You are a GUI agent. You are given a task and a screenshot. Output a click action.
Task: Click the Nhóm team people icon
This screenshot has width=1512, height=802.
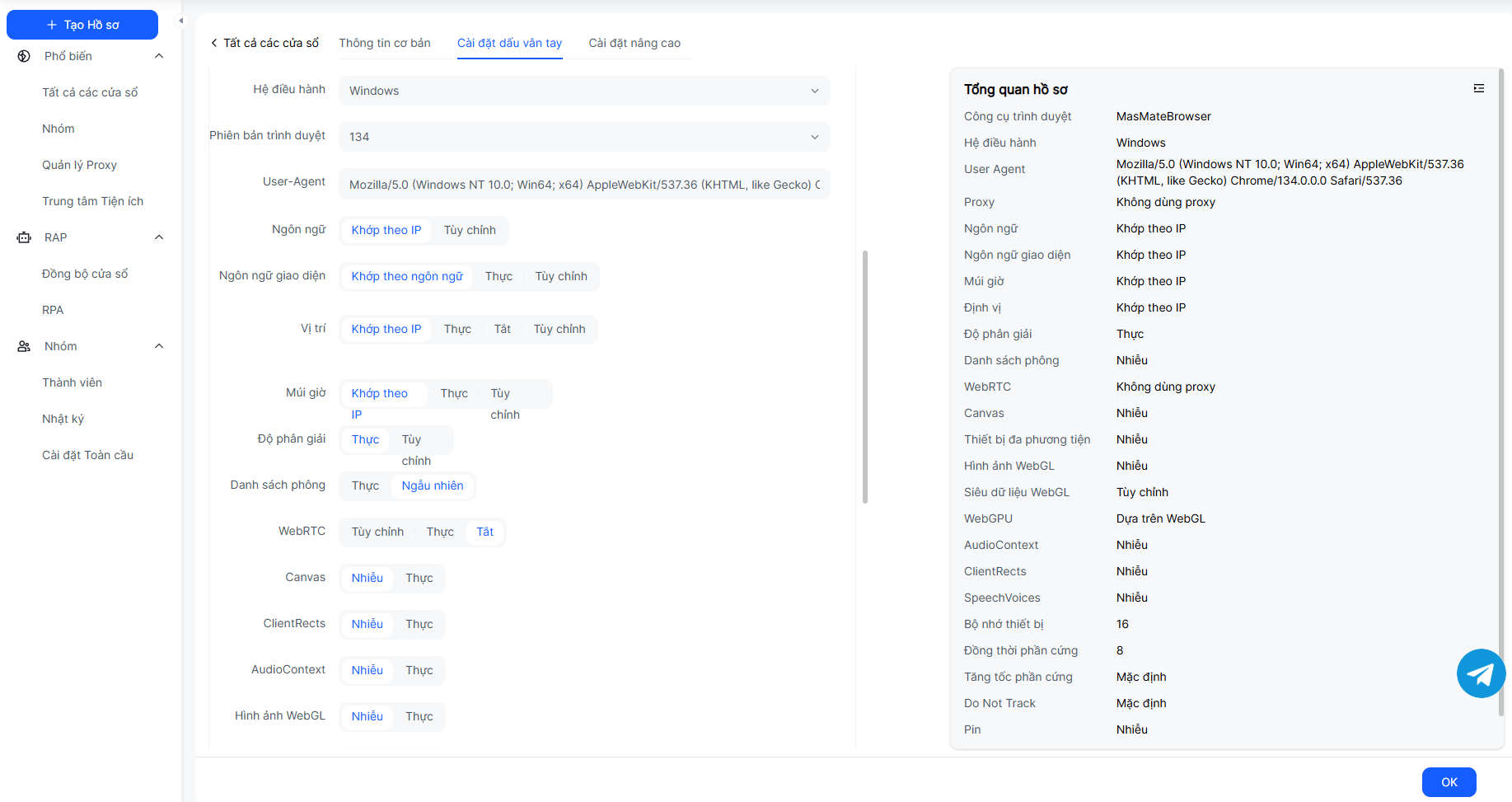(x=24, y=346)
